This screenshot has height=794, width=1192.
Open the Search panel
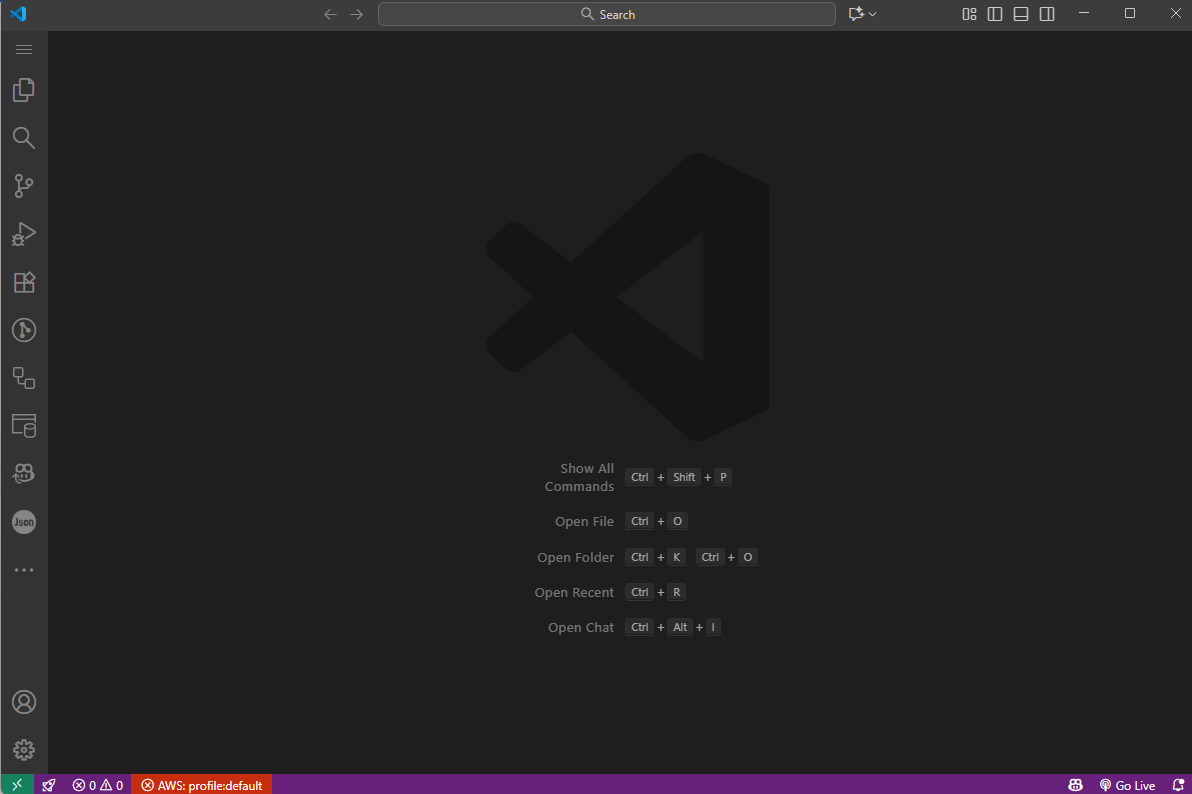pyautogui.click(x=24, y=138)
